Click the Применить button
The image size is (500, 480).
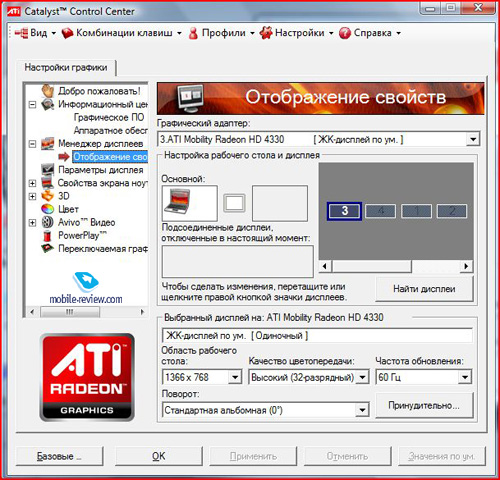pos(253,456)
